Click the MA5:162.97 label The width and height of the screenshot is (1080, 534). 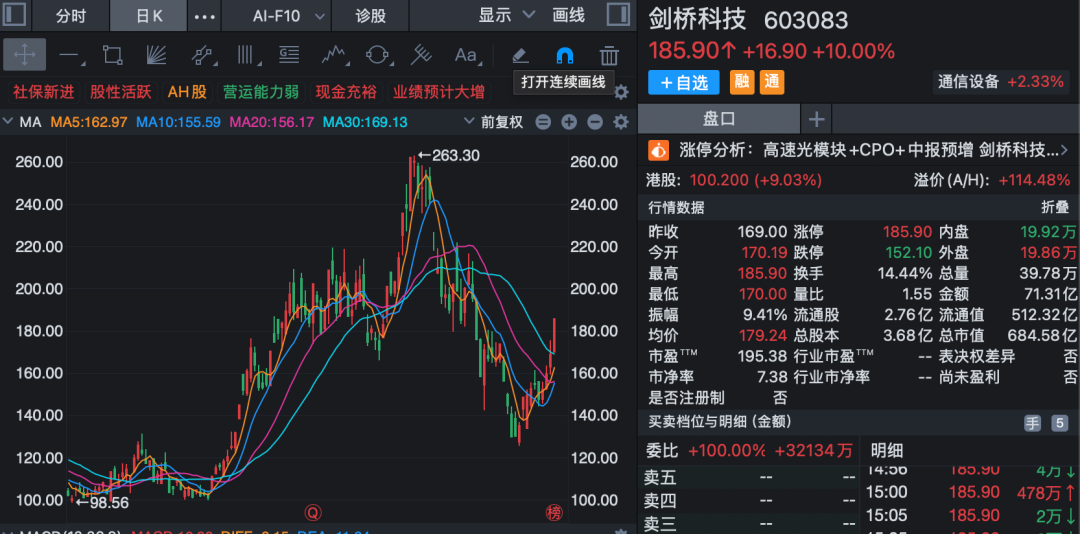click(90, 123)
